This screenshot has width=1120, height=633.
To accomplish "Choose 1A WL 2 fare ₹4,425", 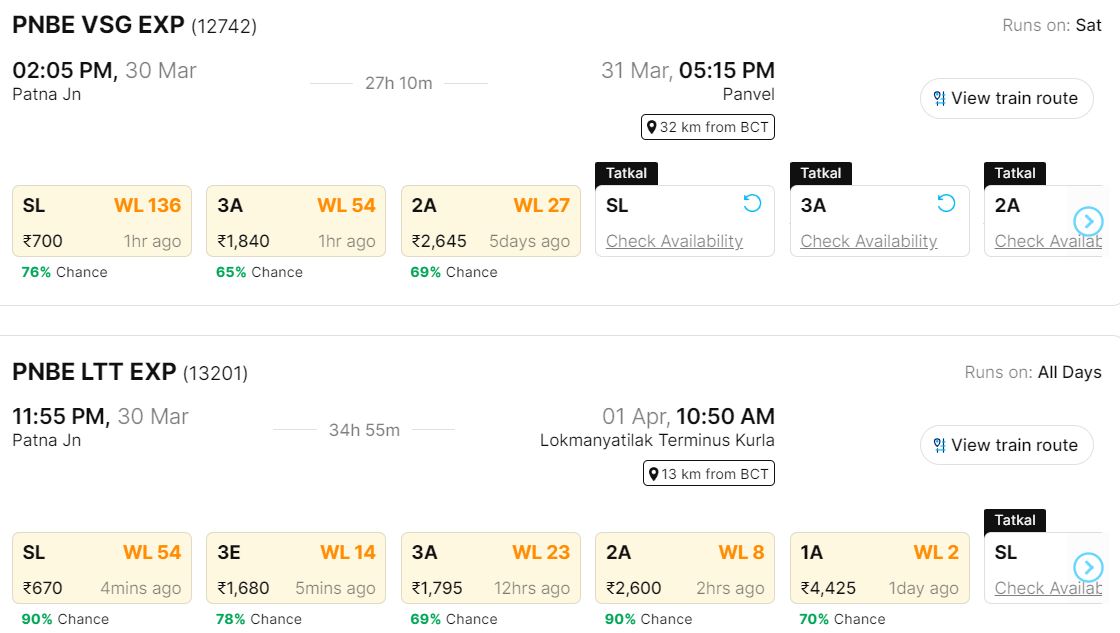I will [x=879, y=568].
